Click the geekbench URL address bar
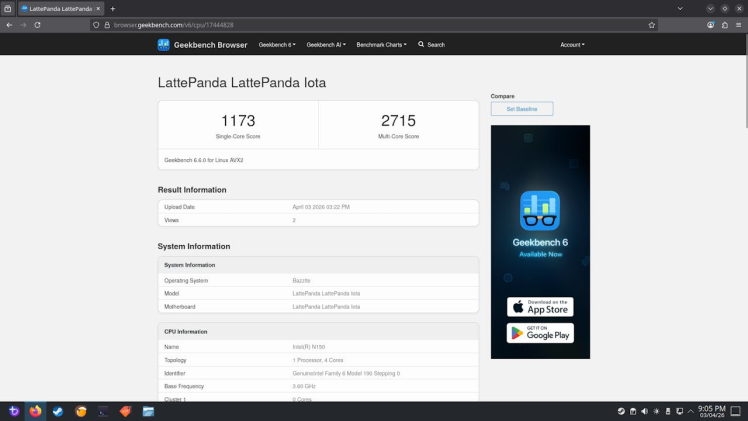This screenshot has height=421, width=748. (372, 25)
